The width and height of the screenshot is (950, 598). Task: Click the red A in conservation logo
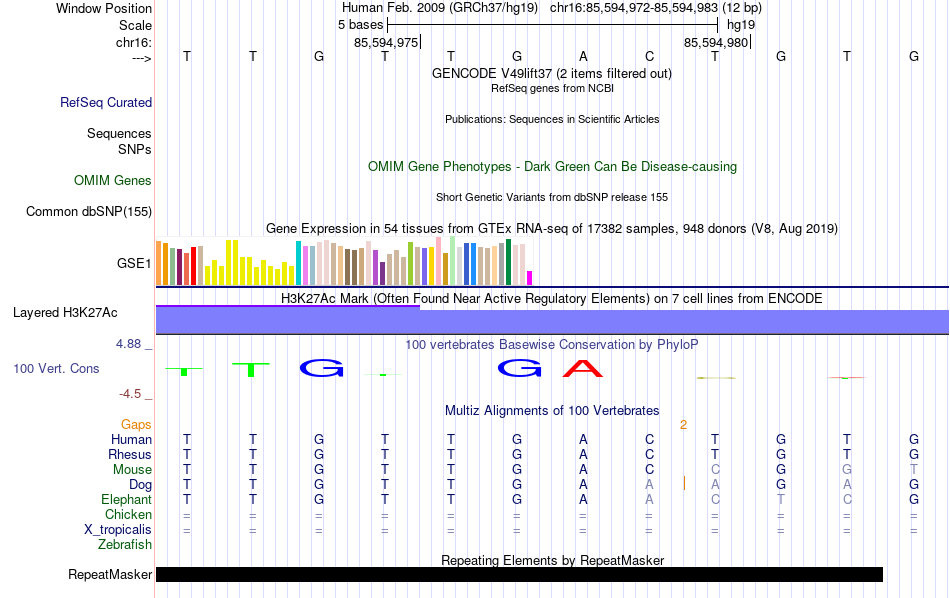[x=583, y=368]
